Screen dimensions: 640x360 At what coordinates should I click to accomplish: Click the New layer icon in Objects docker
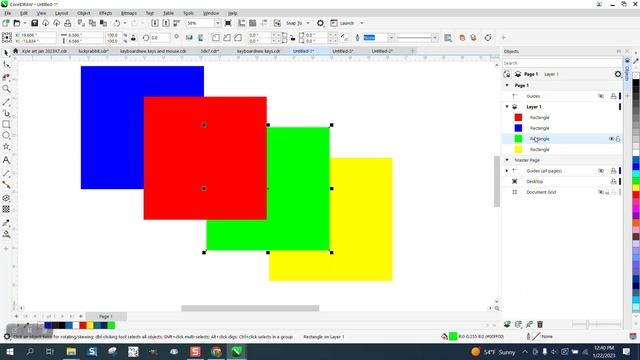point(507,324)
